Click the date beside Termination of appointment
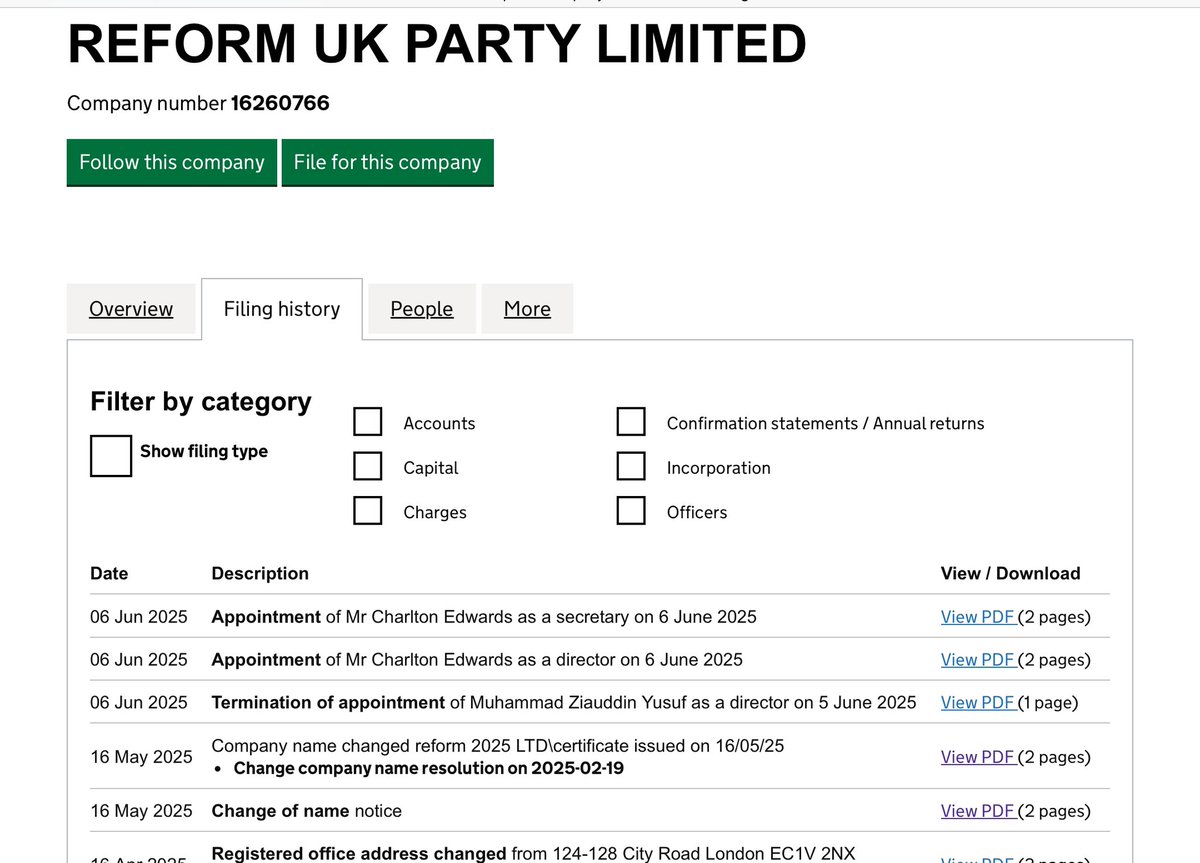Screen dimensions: 1200x863 coord(139,703)
